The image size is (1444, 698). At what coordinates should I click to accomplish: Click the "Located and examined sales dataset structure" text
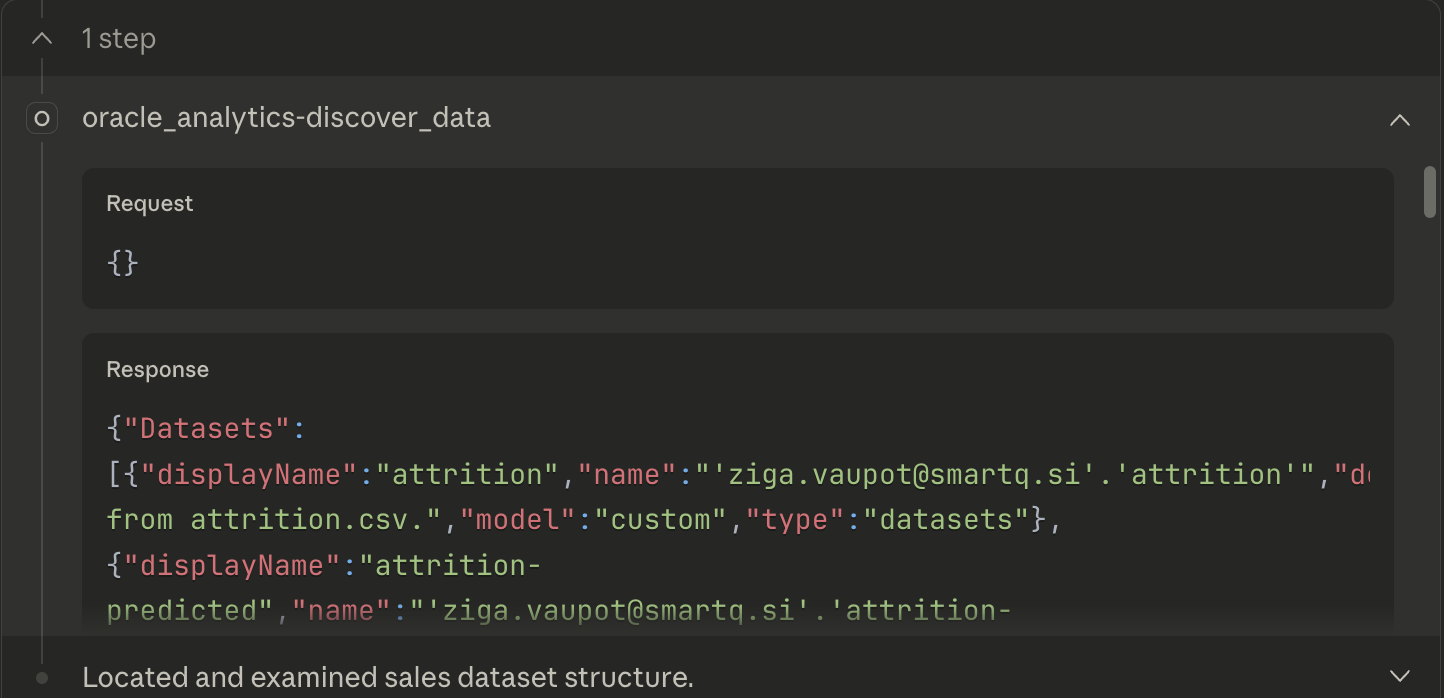pos(388,677)
